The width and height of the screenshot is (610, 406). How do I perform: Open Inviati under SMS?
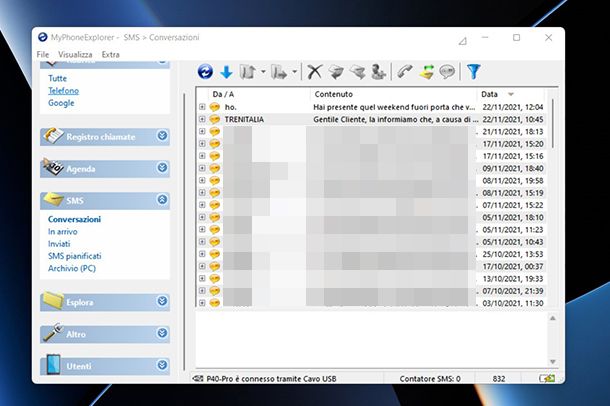[59, 244]
